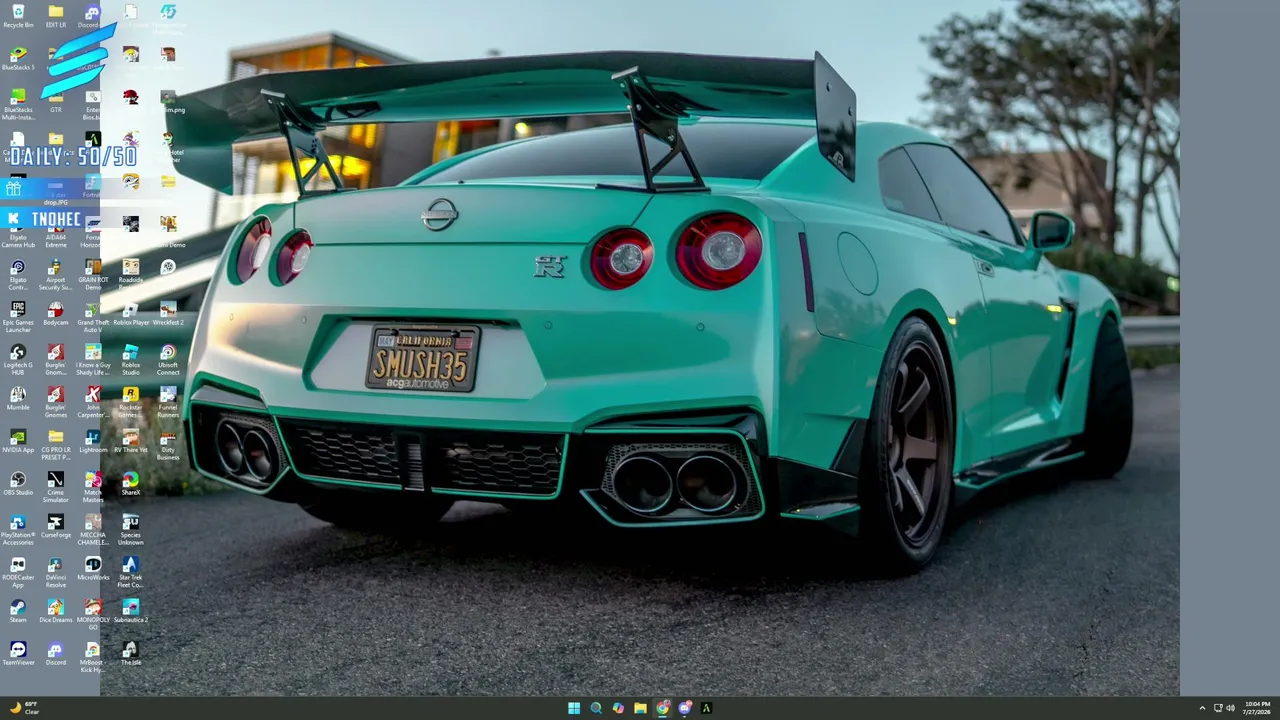Open the Ubisoft Connect shortcut

tap(168, 359)
